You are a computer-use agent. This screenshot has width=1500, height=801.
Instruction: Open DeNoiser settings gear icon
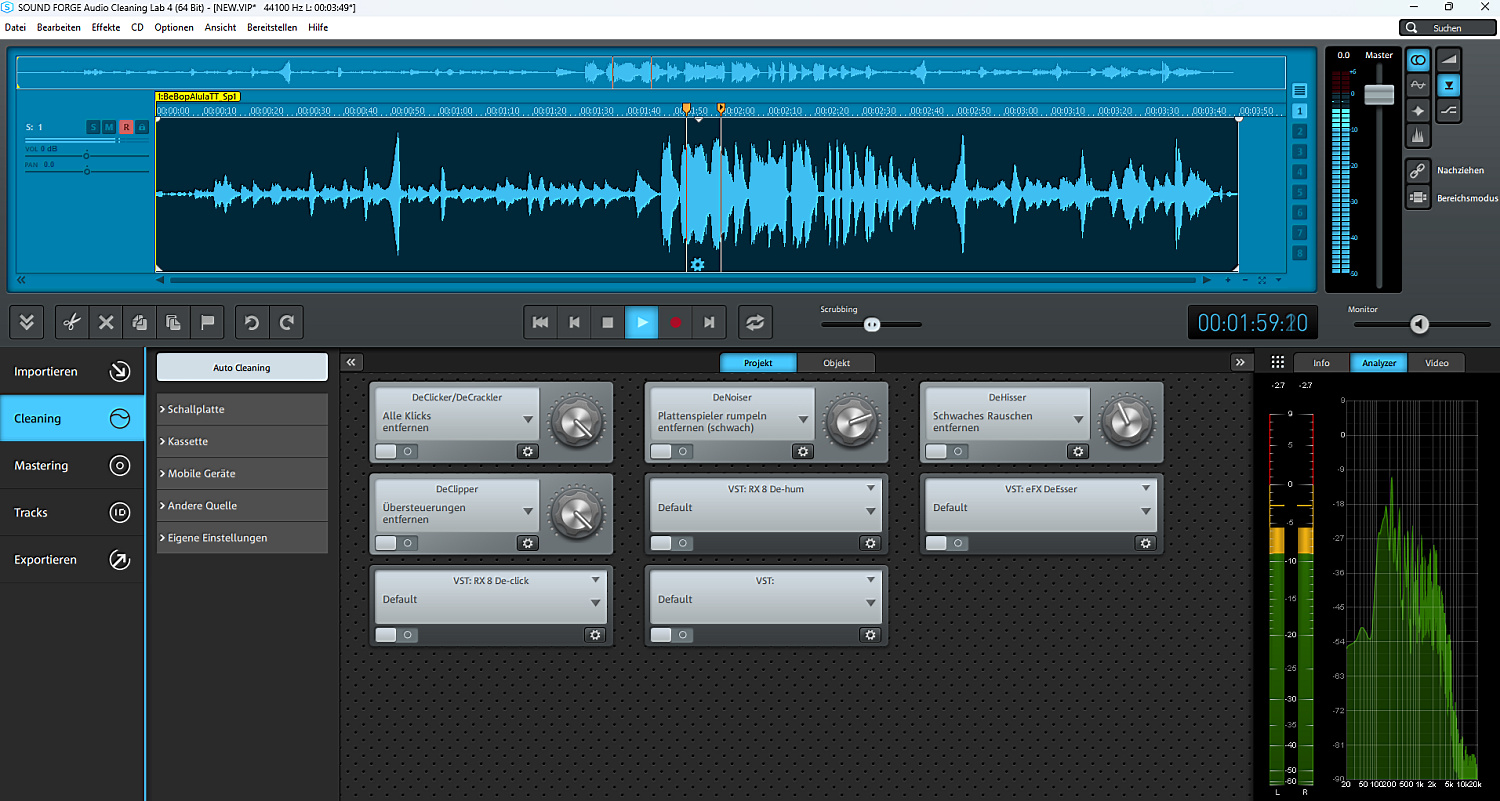click(x=802, y=451)
